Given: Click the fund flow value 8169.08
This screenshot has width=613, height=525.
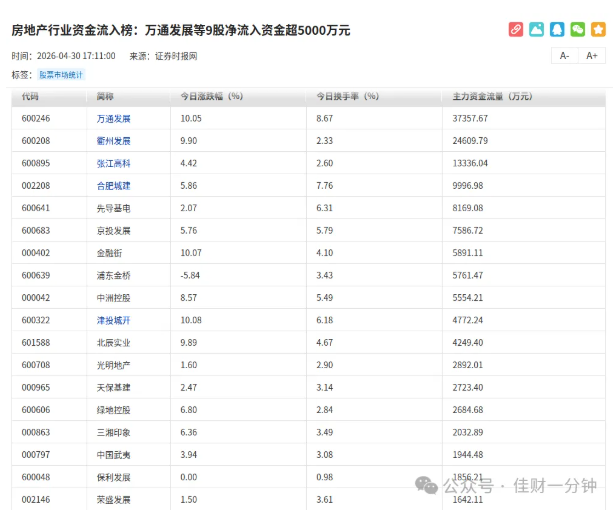Looking at the screenshot, I should (468, 208).
